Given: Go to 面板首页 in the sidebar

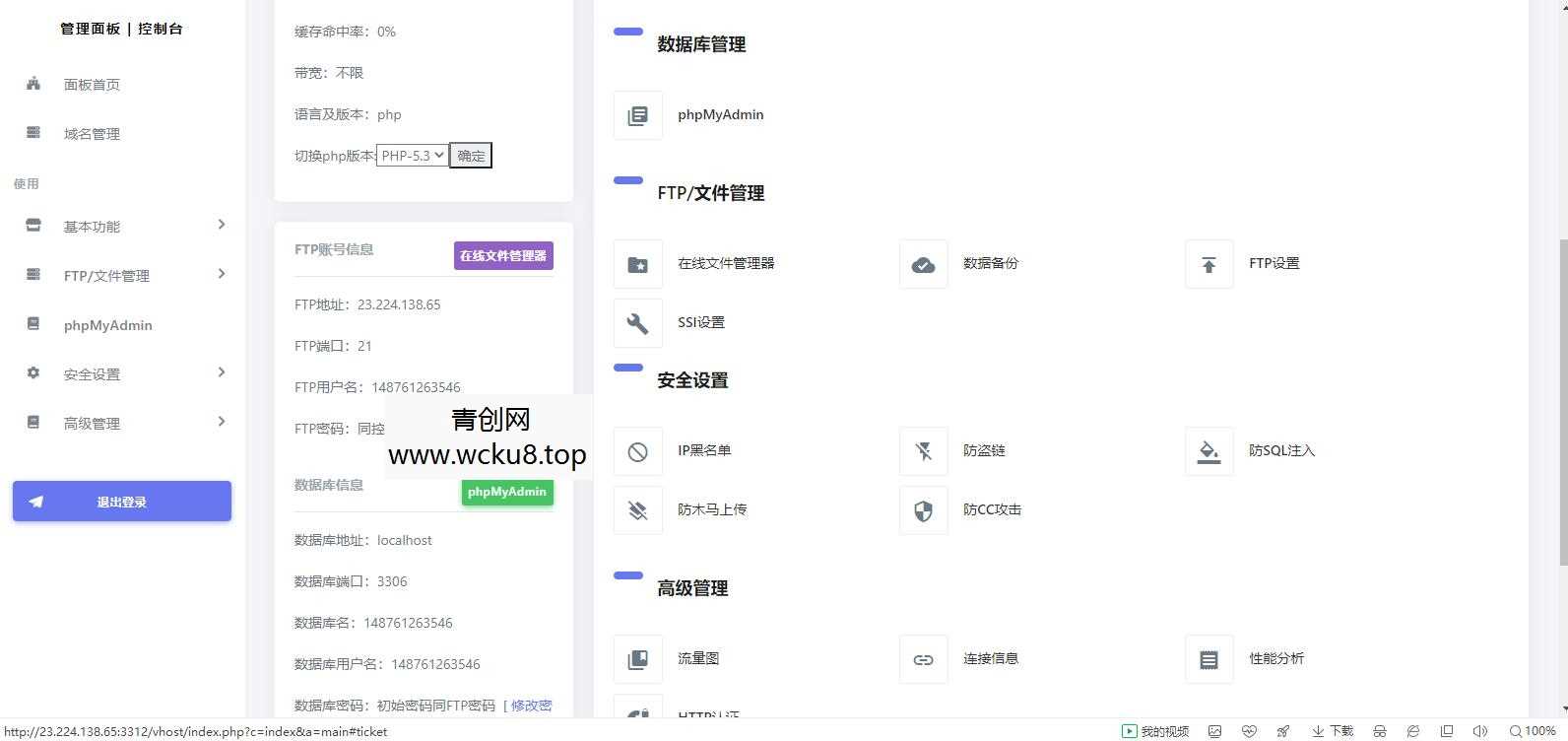Looking at the screenshot, I should 92,85.
